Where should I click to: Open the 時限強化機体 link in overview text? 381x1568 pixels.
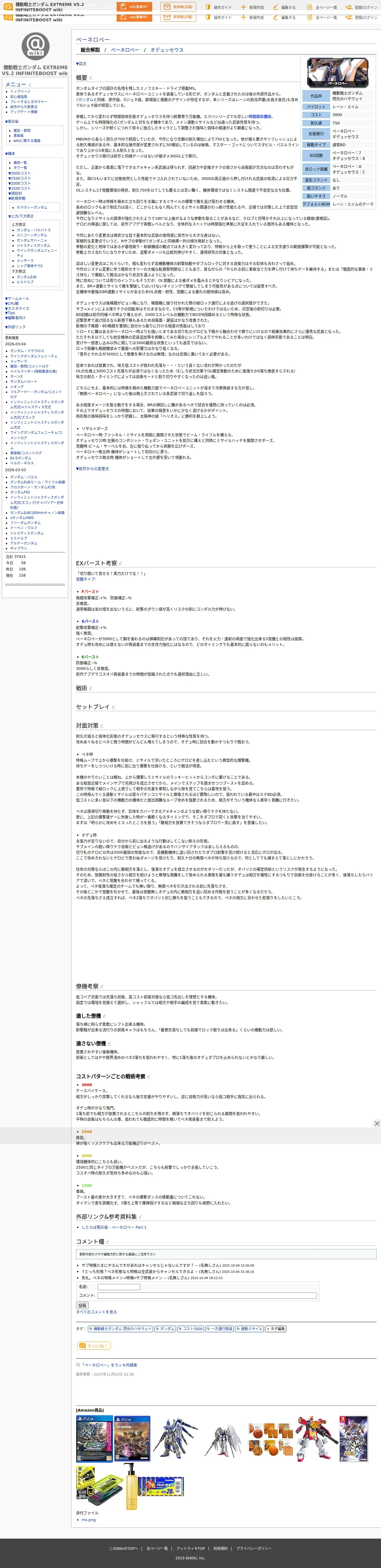tap(261, 117)
